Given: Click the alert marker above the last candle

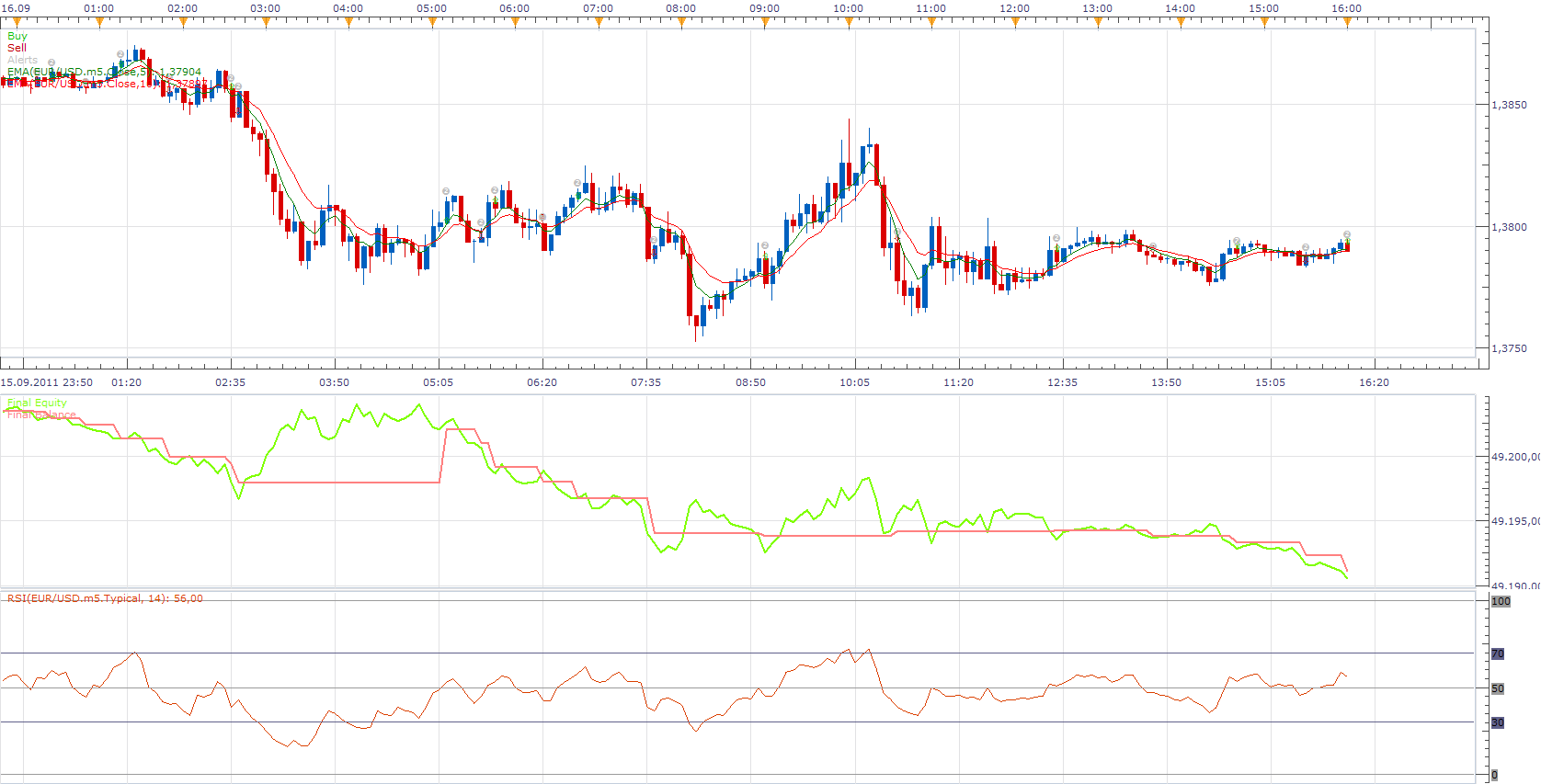Looking at the screenshot, I should [1347, 234].
